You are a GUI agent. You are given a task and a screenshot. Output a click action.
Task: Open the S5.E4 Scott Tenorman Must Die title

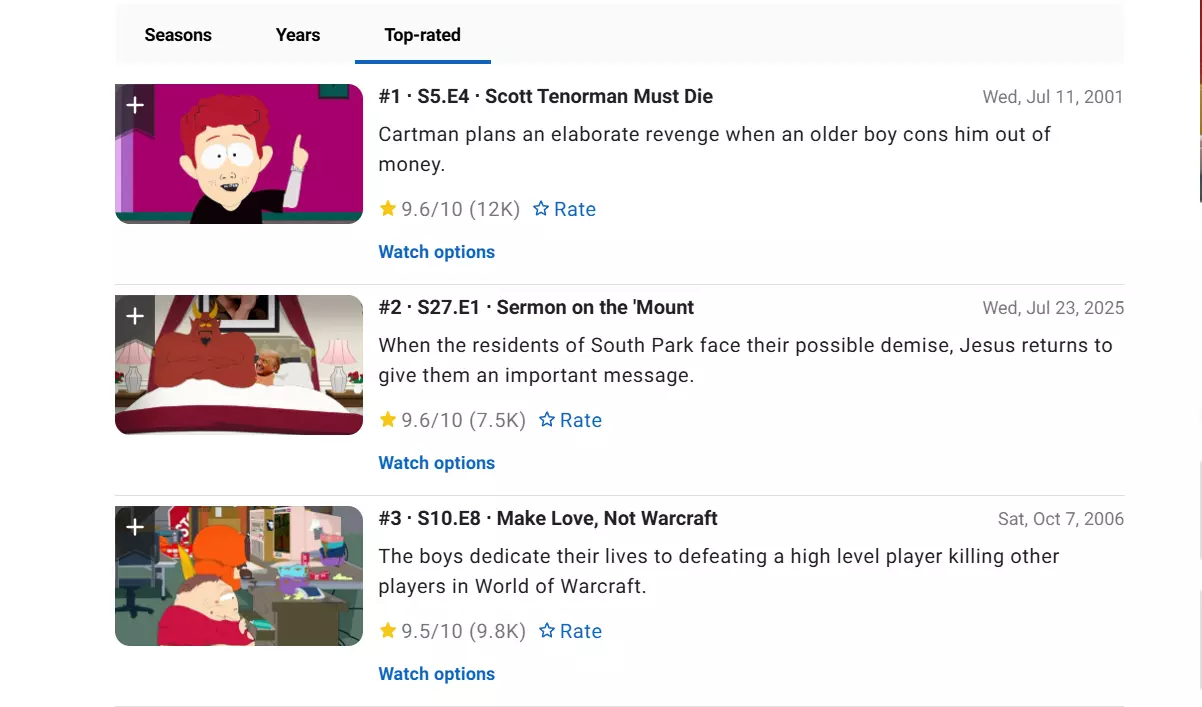click(546, 97)
